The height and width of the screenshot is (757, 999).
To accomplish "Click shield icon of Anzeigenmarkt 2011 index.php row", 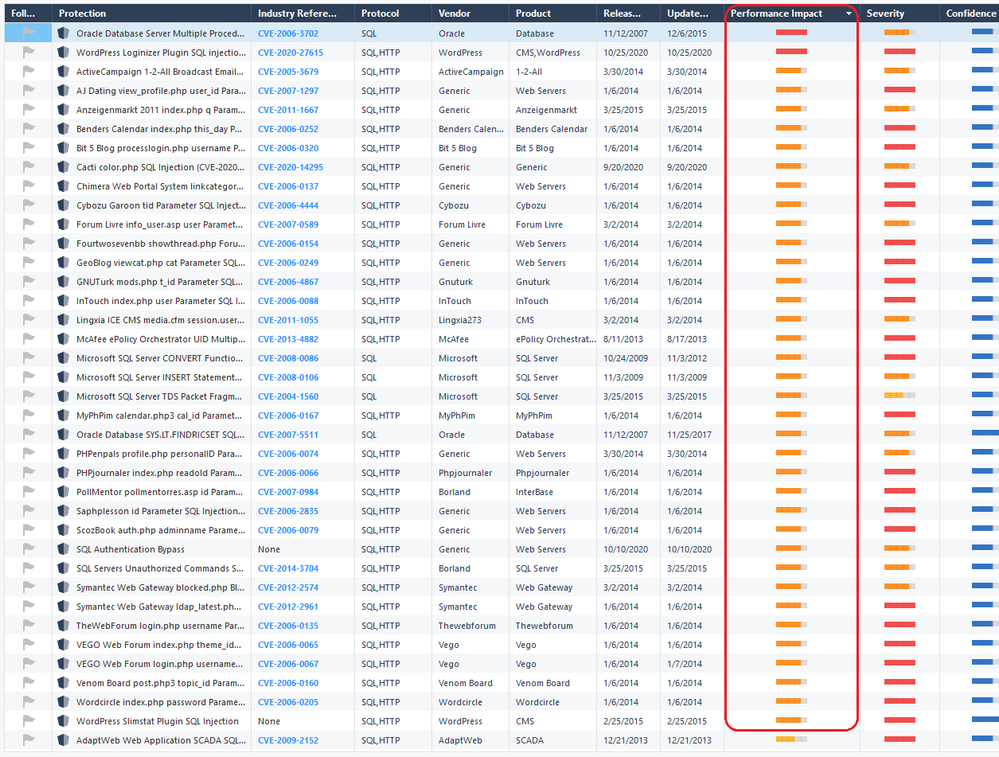I will click(x=63, y=110).
